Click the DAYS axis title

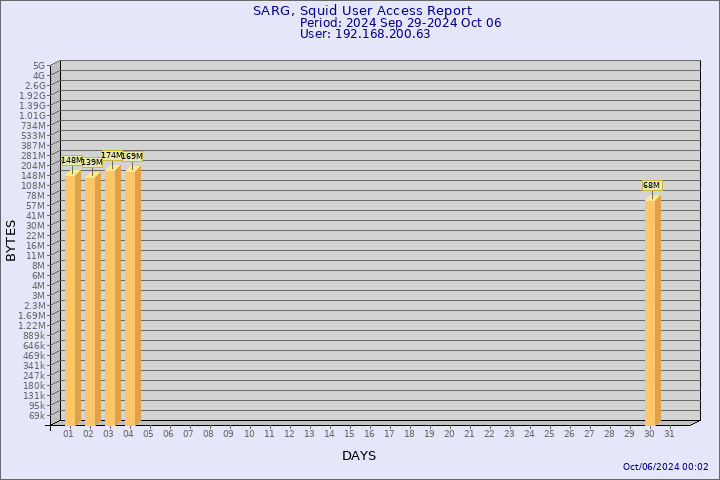click(359, 455)
